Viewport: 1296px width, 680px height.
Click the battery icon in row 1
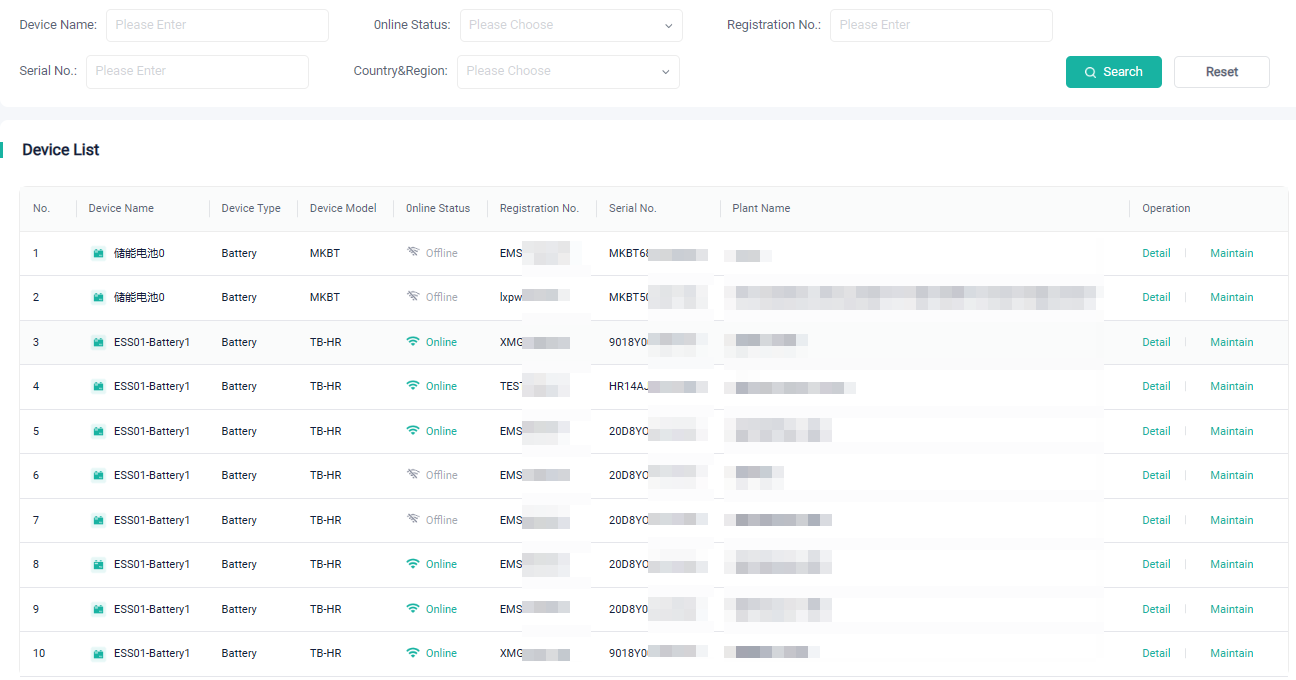pos(98,254)
